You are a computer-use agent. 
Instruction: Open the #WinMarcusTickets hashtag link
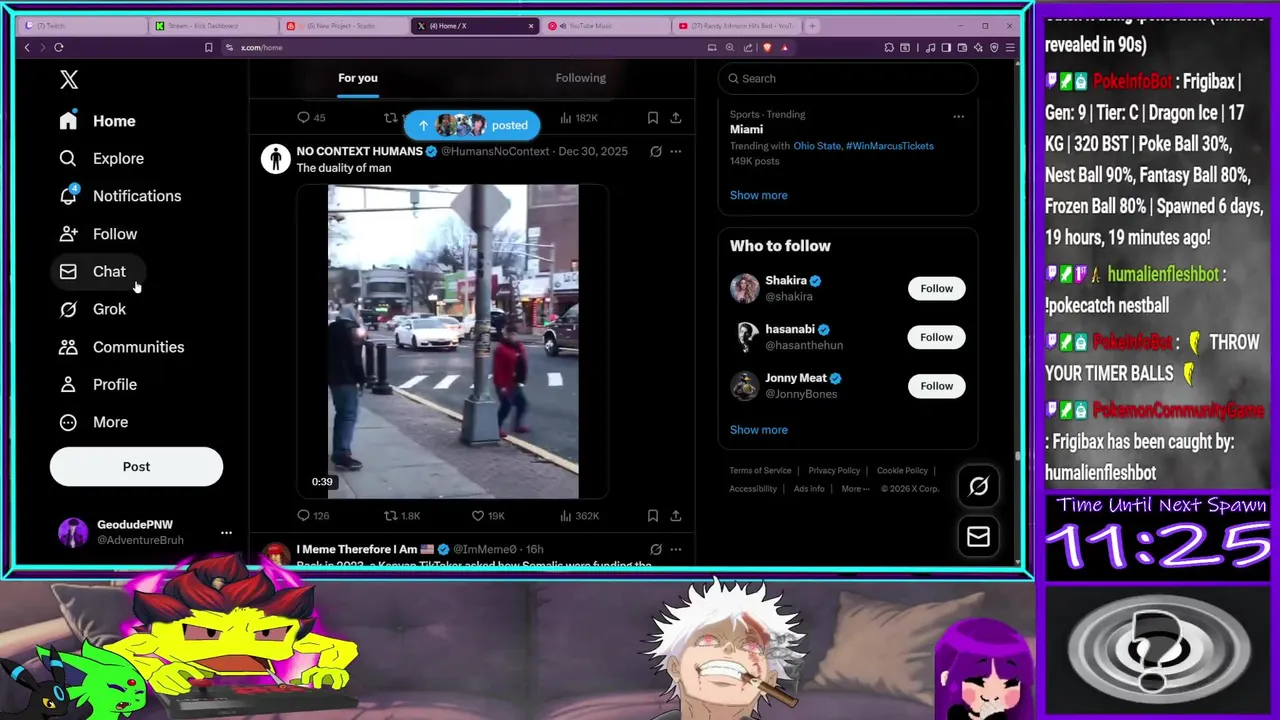click(890, 146)
